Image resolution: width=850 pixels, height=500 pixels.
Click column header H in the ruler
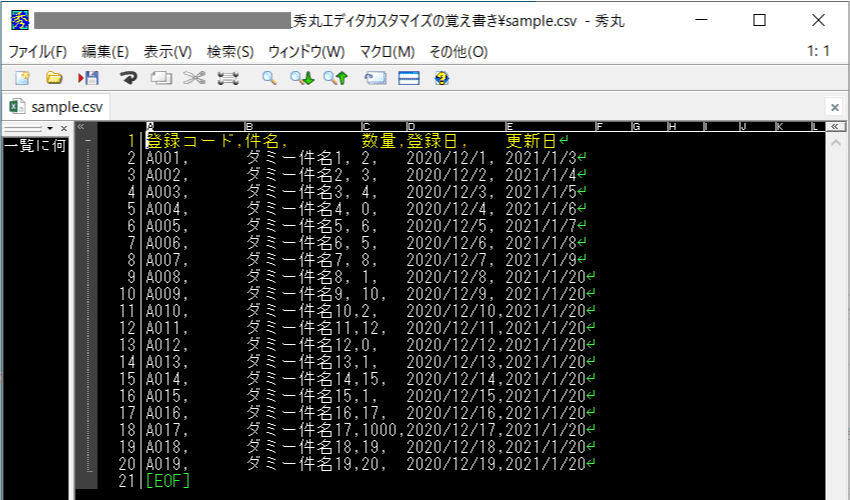(672, 126)
